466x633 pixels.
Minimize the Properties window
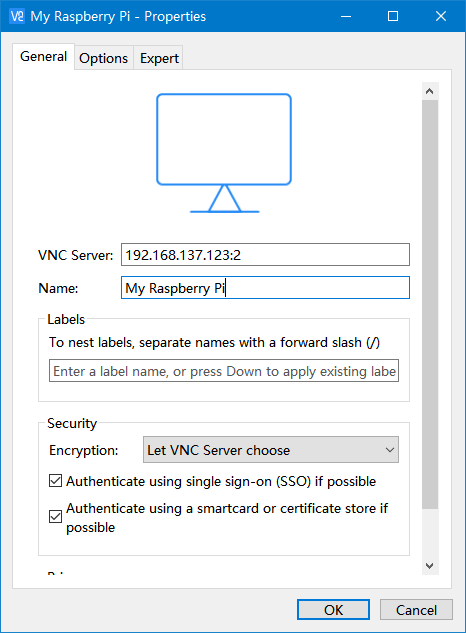(346, 16)
